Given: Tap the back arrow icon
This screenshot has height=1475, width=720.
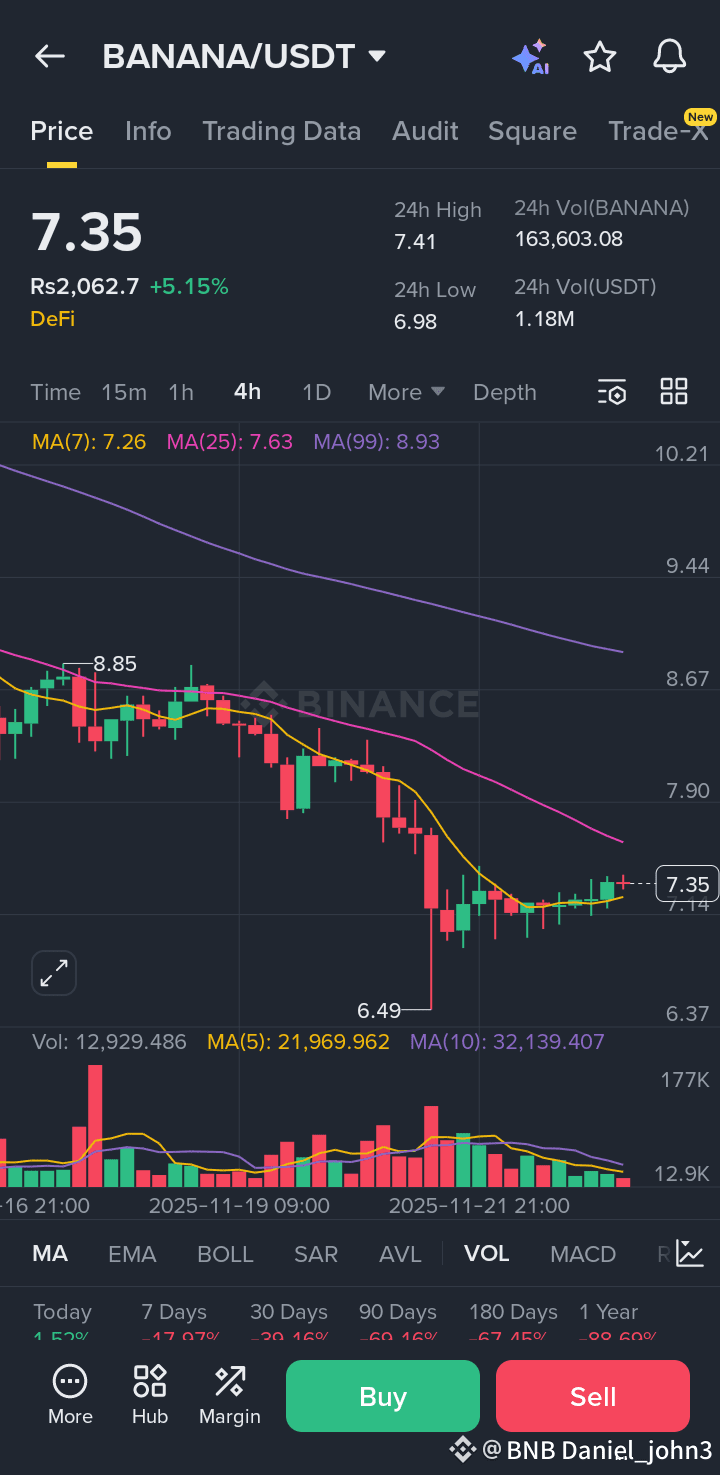Looking at the screenshot, I should pyautogui.click(x=49, y=56).
